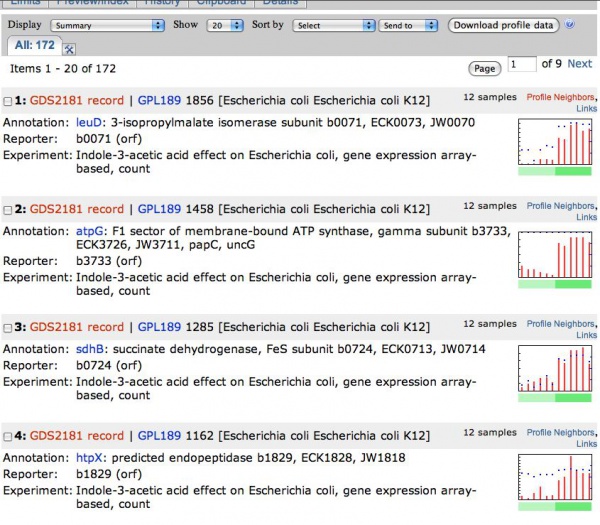Open the History tab
This screenshot has width=600, height=525.
162,3
